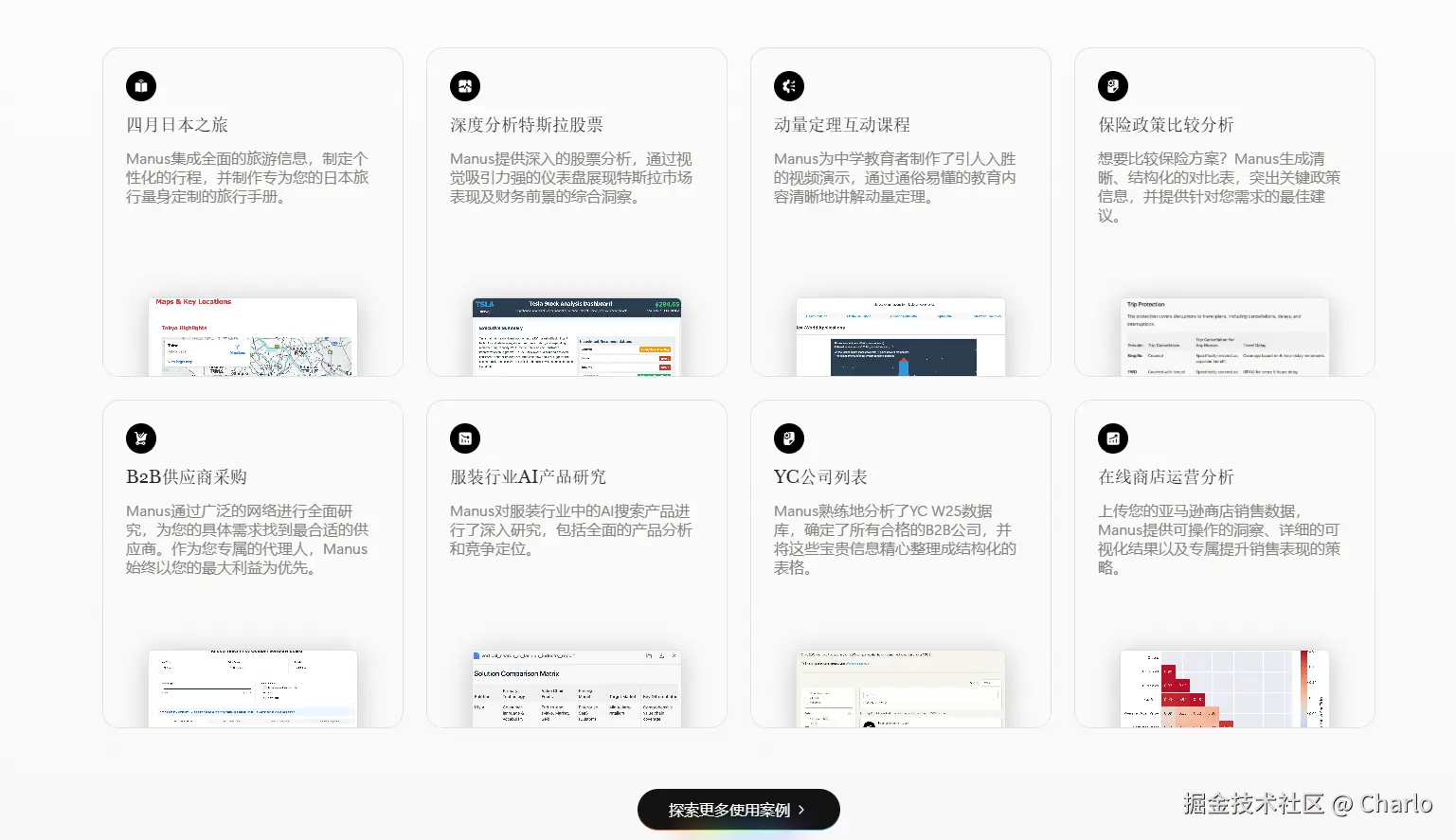This screenshot has height=840, width=1456.
Task: Open the 动量定理互动课程 title
Action: (842, 125)
